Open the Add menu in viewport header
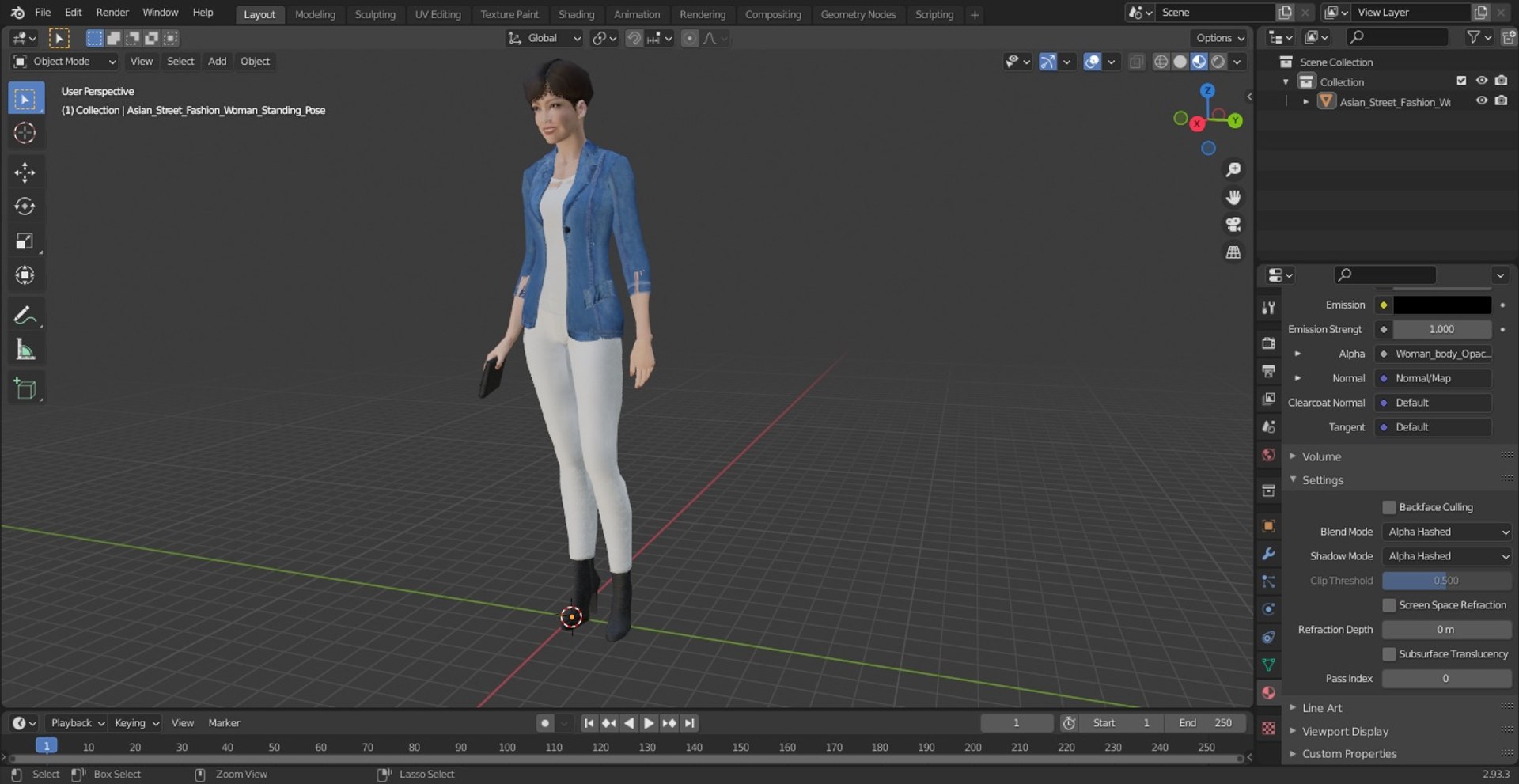This screenshot has height=784, width=1519. point(217,62)
